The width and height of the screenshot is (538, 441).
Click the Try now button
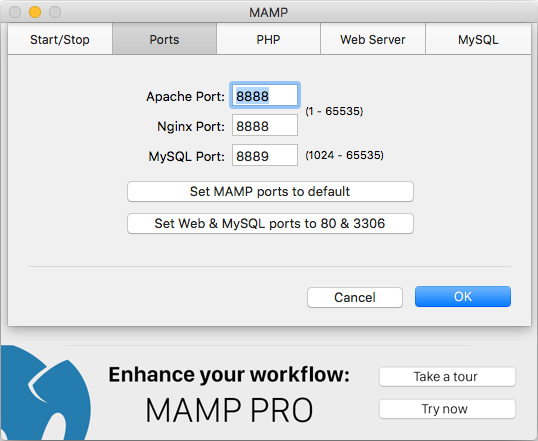pyautogui.click(x=447, y=409)
